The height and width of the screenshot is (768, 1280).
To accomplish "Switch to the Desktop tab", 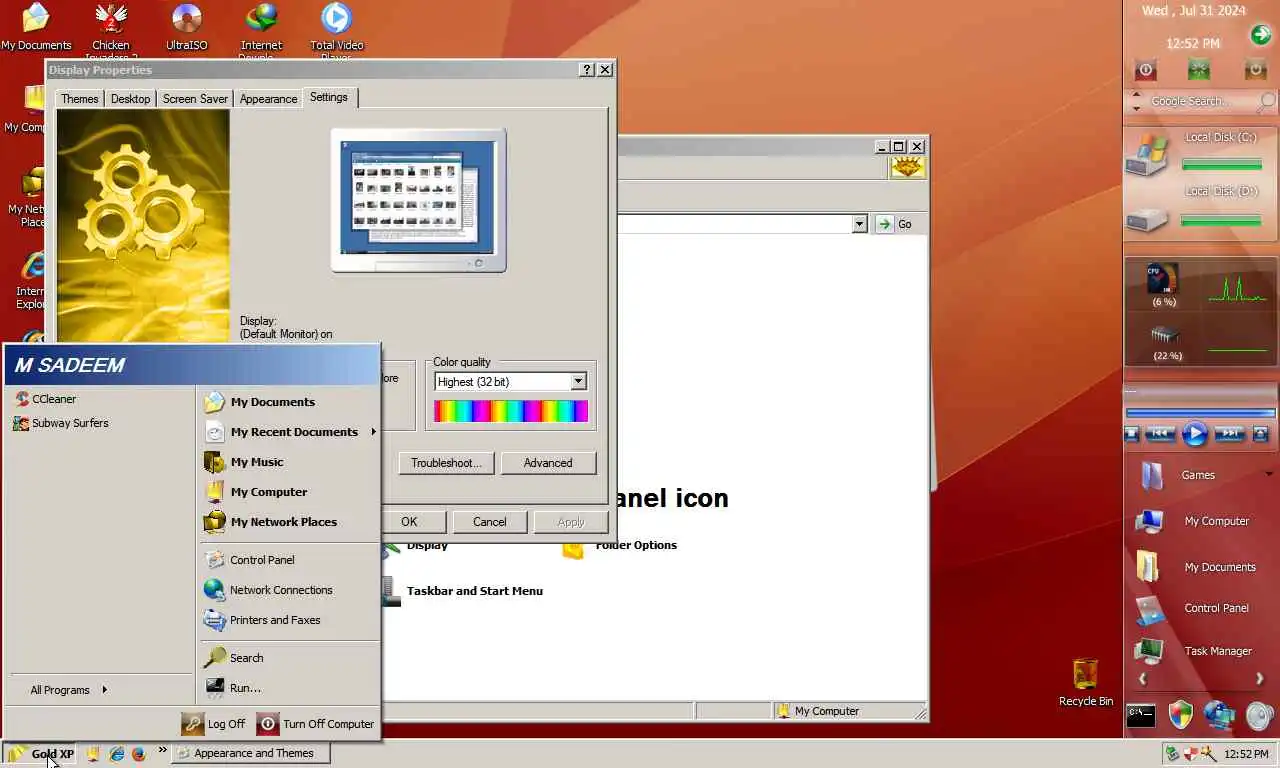I will (130, 99).
